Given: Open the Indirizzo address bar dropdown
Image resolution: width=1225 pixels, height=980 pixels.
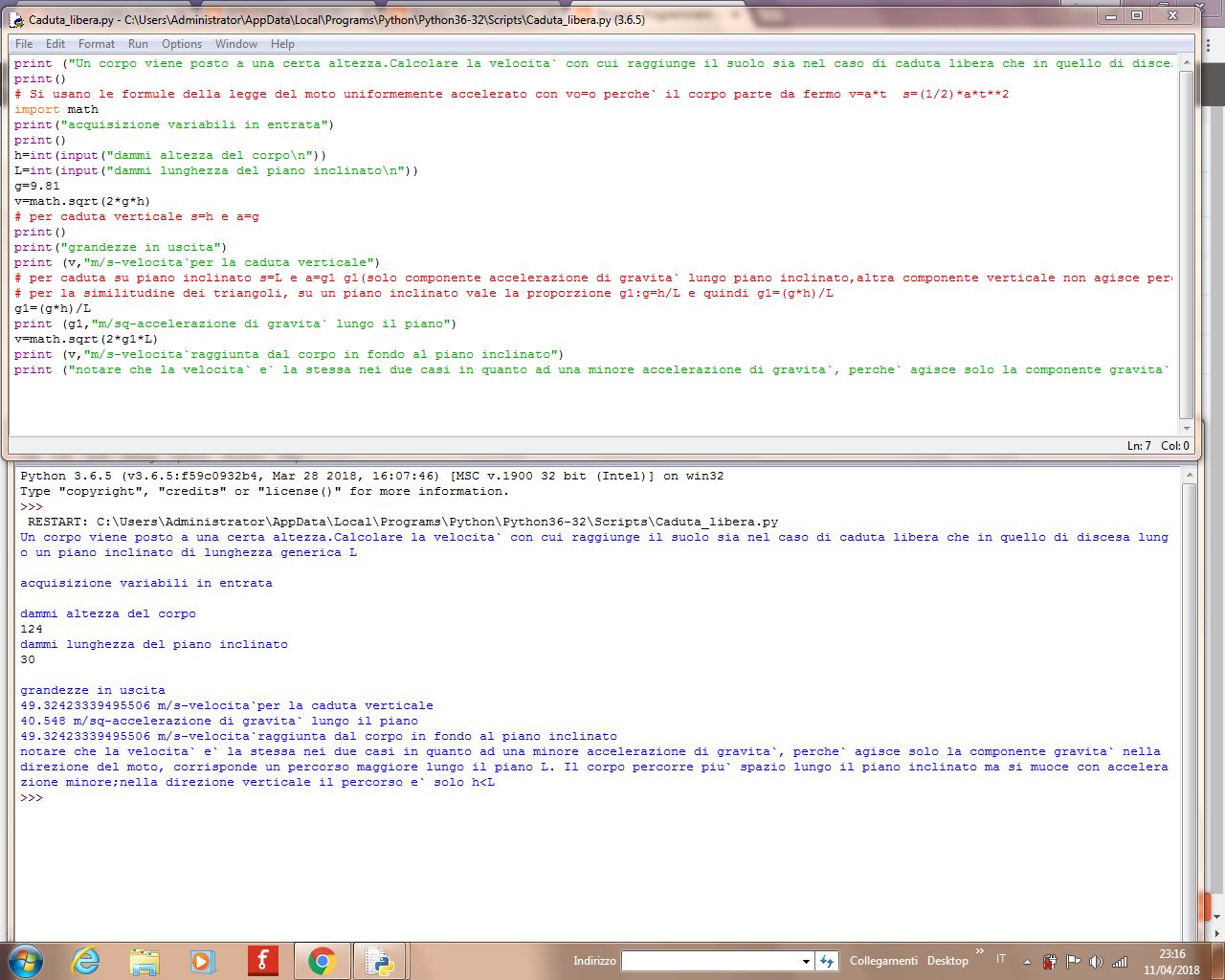Looking at the screenshot, I should pos(807,961).
